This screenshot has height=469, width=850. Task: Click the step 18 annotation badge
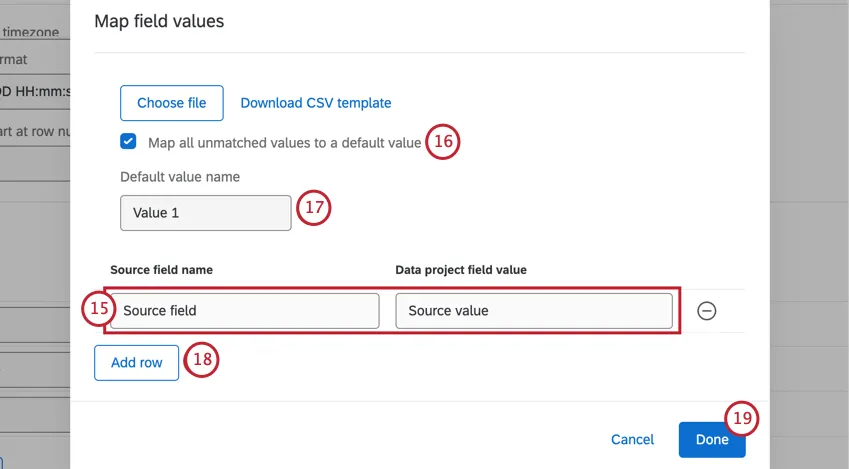[201, 361]
